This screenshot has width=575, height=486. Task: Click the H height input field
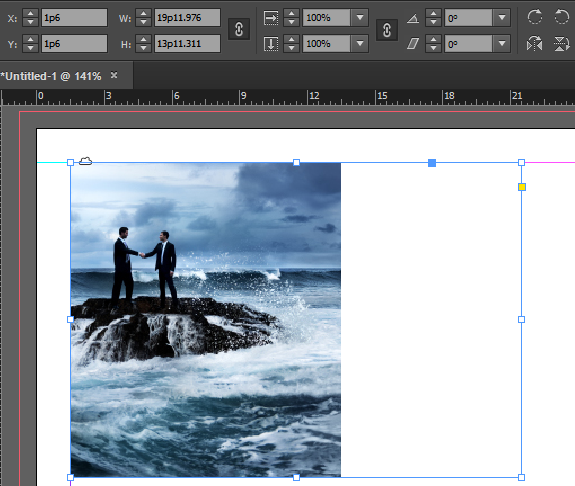(x=187, y=44)
